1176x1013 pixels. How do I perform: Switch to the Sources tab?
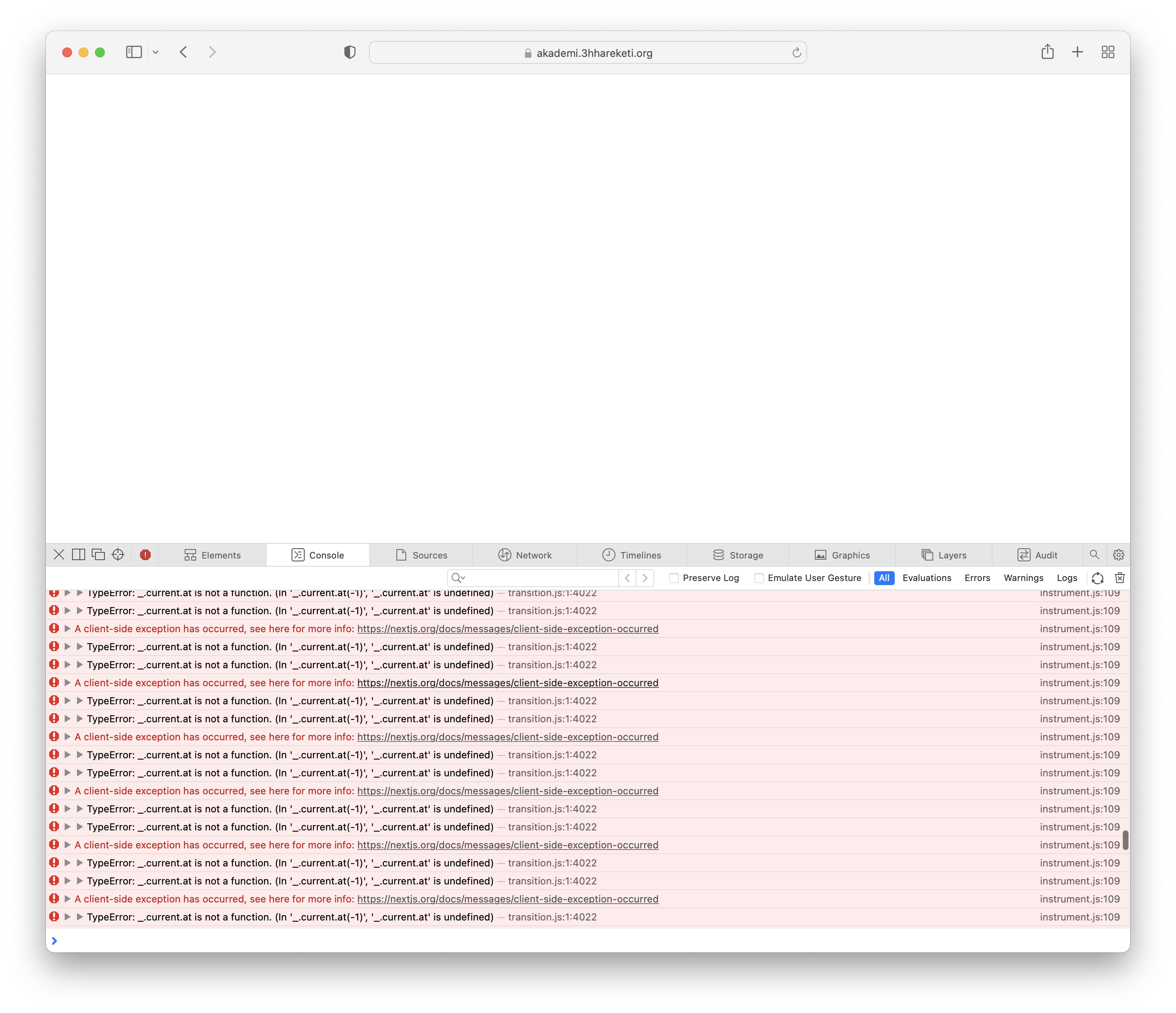(421, 554)
